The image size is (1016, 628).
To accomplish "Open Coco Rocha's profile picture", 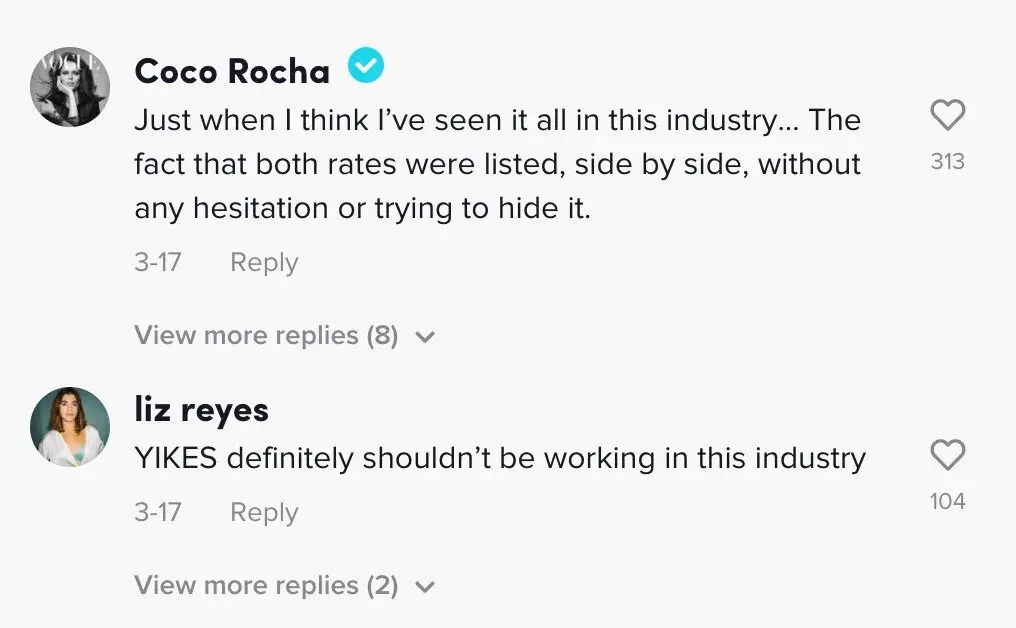I will (70, 86).
